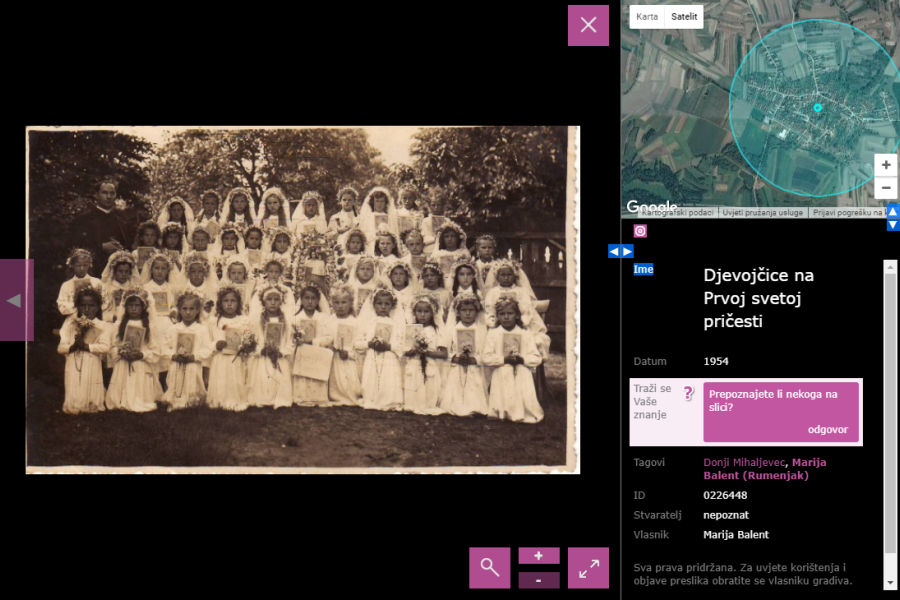The height and width of the screenshot is (600, 900).
Task: Expand the photo to fullscreen
Action: coord(588,568)
